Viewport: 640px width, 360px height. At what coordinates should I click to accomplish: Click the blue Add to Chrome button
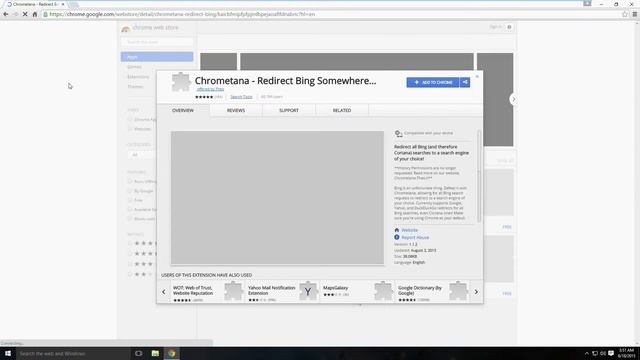pos(433,82)
